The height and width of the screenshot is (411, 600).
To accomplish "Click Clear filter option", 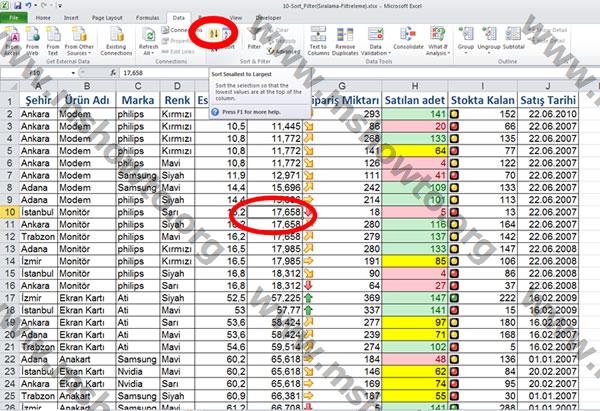I will click(x=279, y=30).
